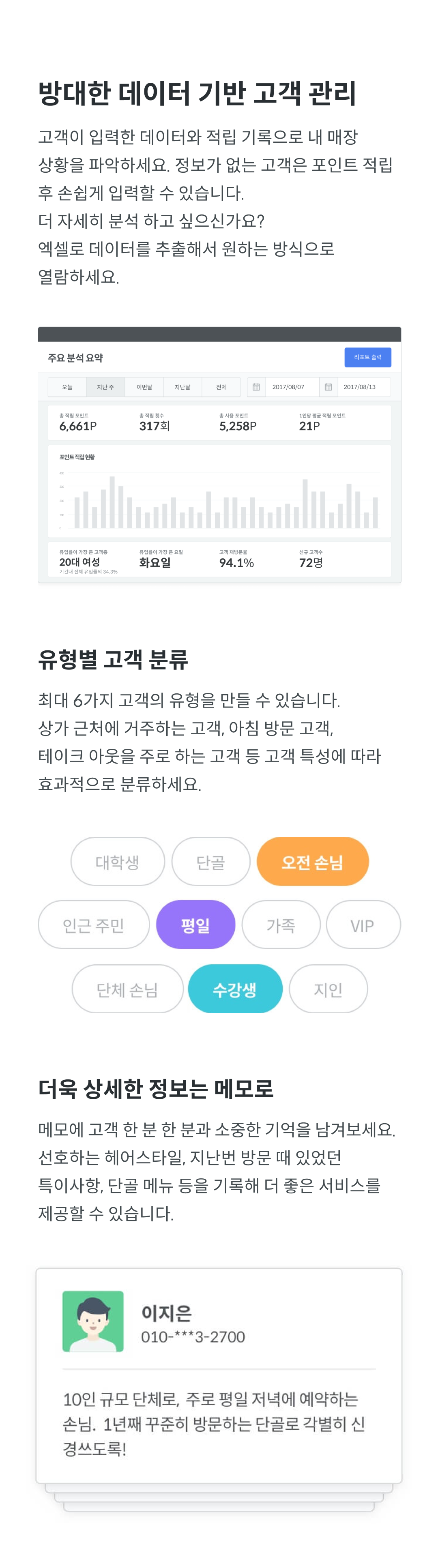Image resolution: width=438 pixels, height=1568 pixels.
Task: Toggle the 대학생 customer tag
Action: [118, 861]
